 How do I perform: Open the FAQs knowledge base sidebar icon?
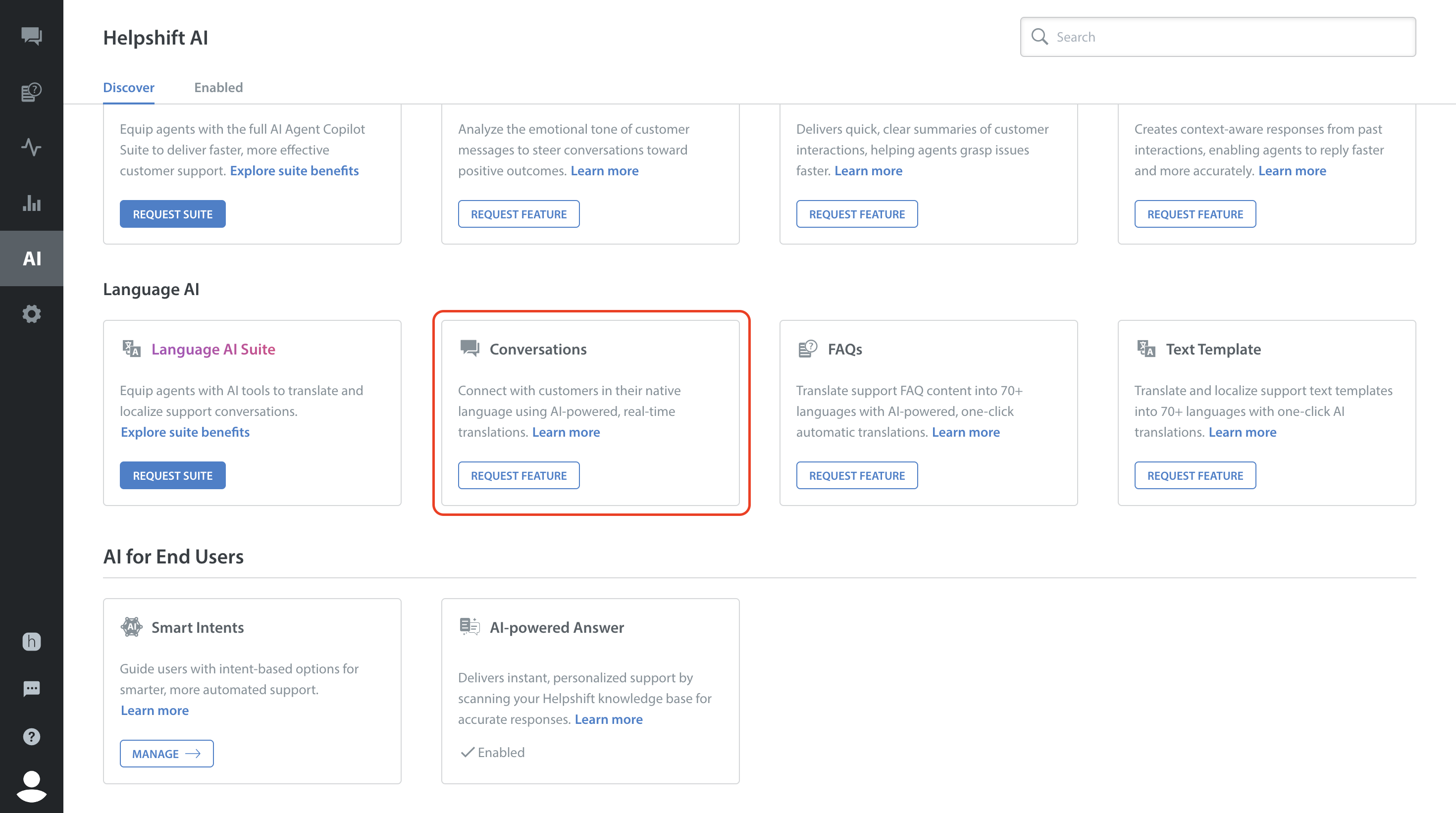pyautogui.click(x=32, y=92)
